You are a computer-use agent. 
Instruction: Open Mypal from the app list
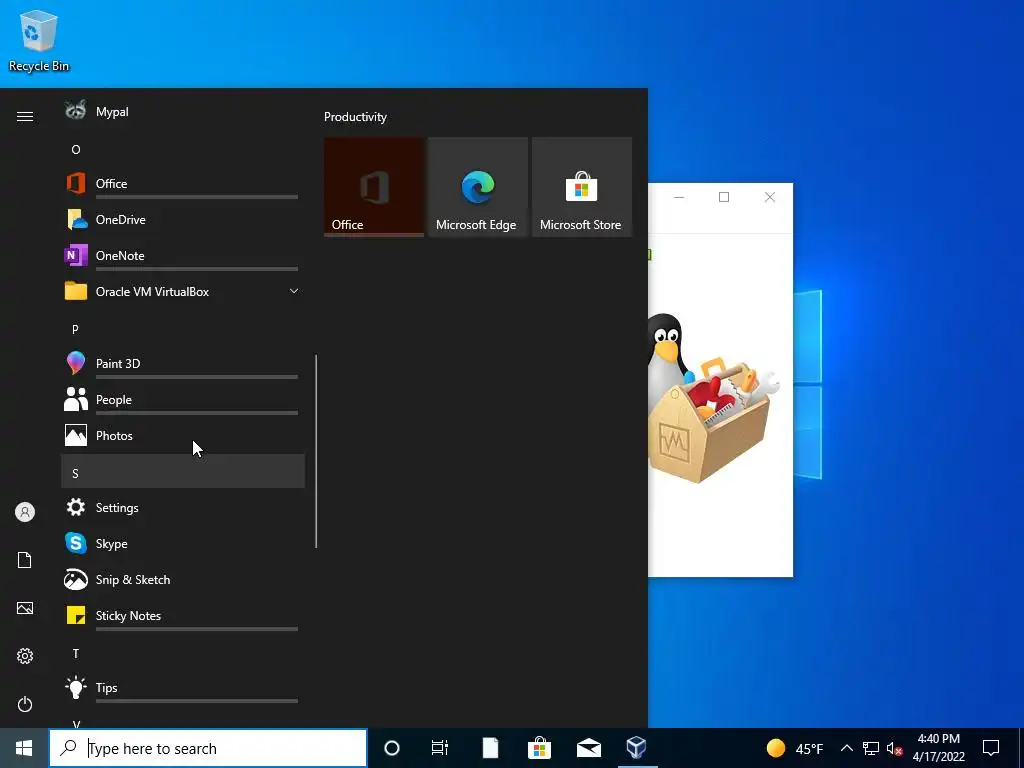[183, 112]
